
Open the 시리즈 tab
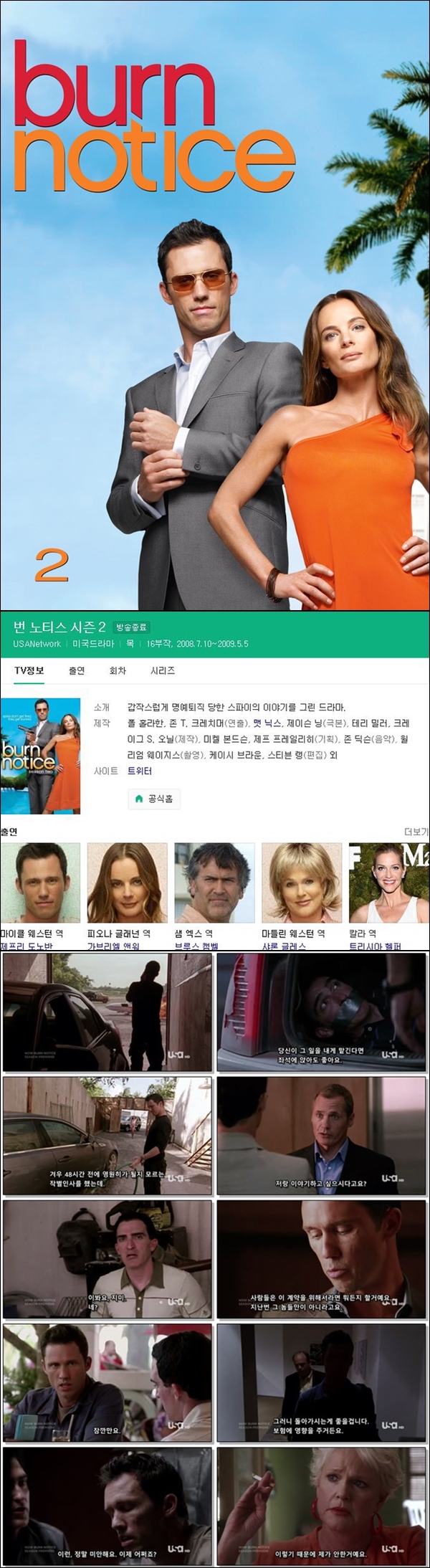point(163,670)
